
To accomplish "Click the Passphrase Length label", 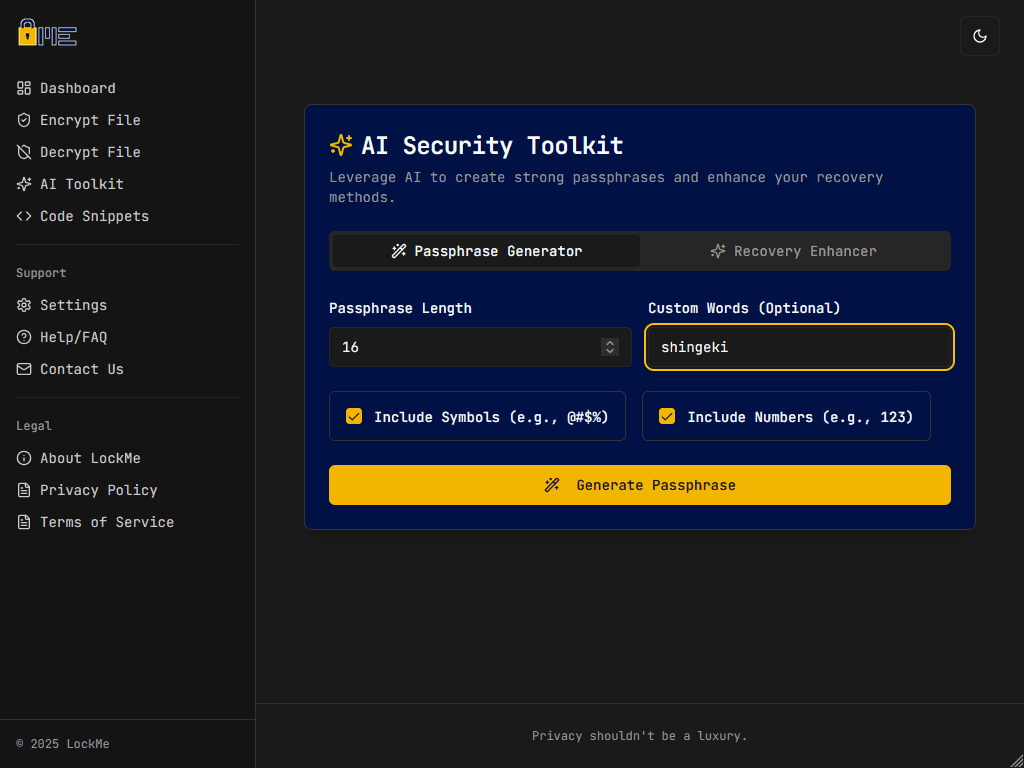I will point(400,308).
